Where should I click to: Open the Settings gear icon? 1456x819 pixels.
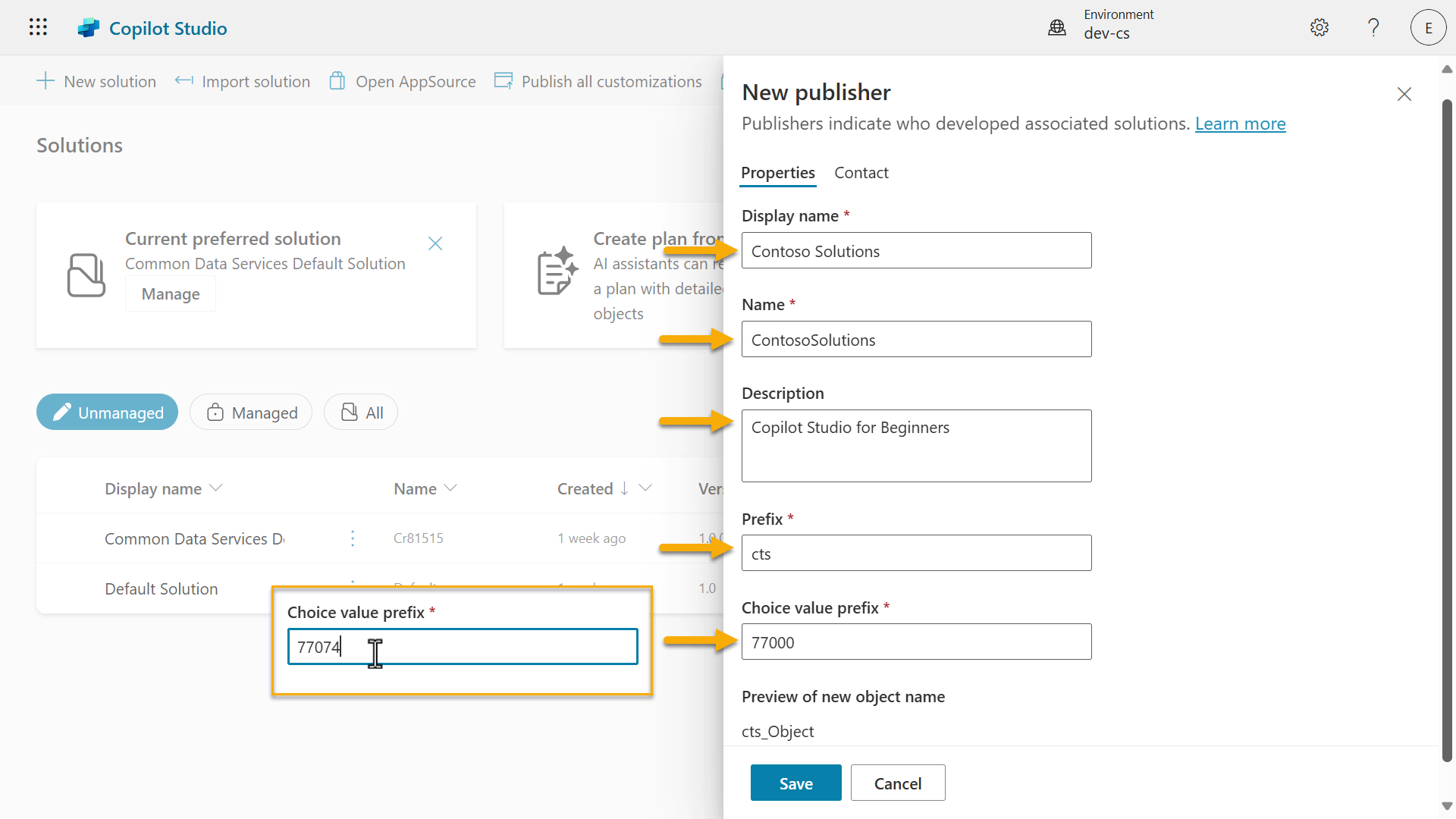[1319, 28]
